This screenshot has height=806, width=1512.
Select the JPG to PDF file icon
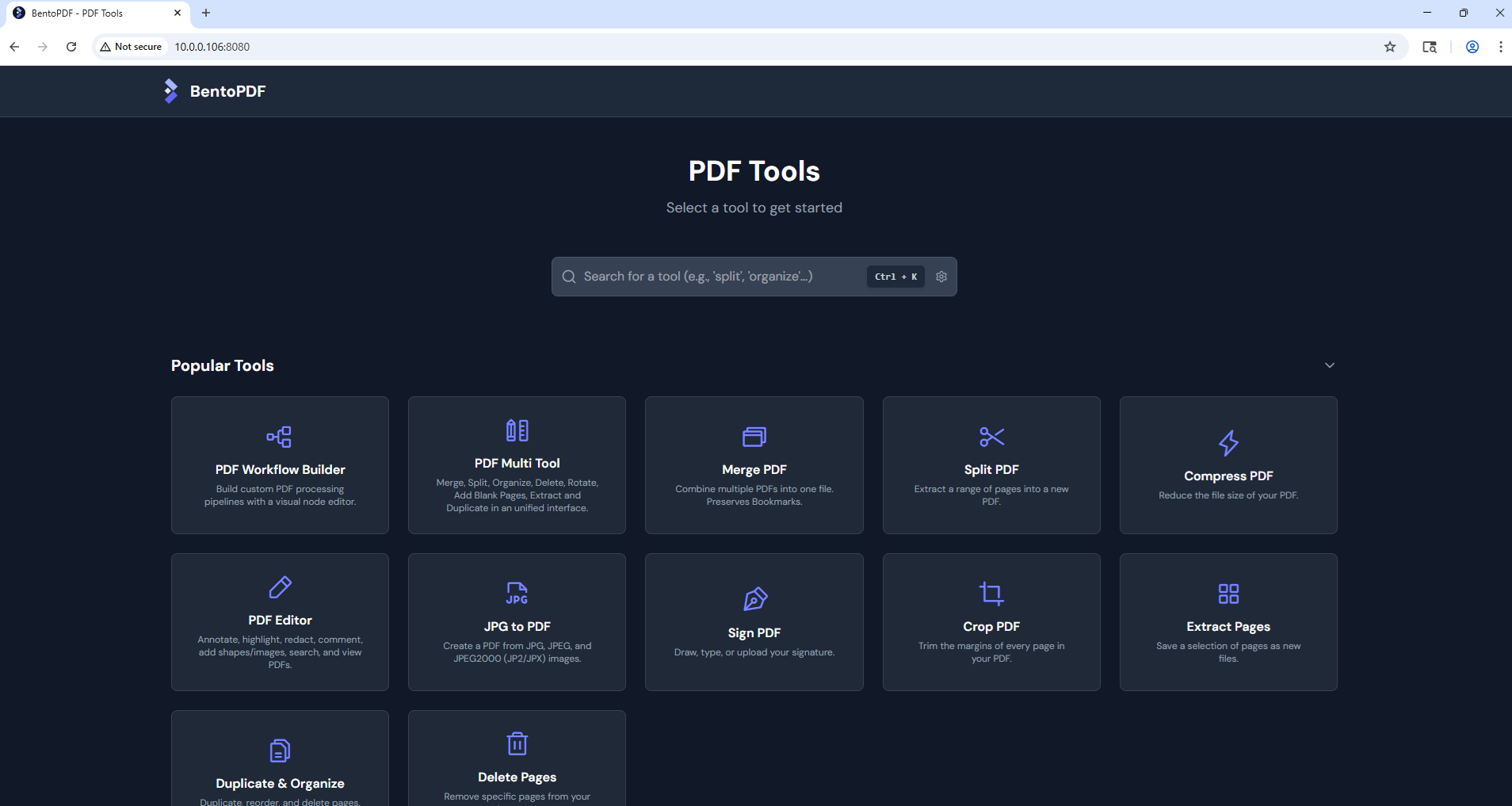[x=517, y=594]
